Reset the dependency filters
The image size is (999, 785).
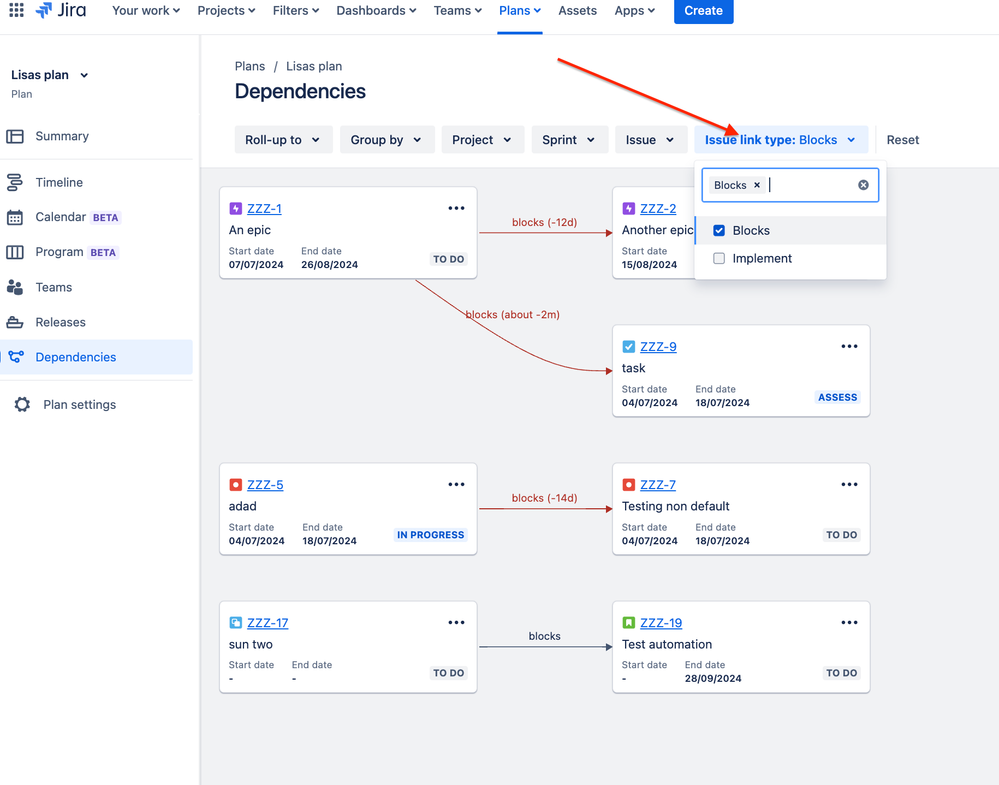point(903,140)
